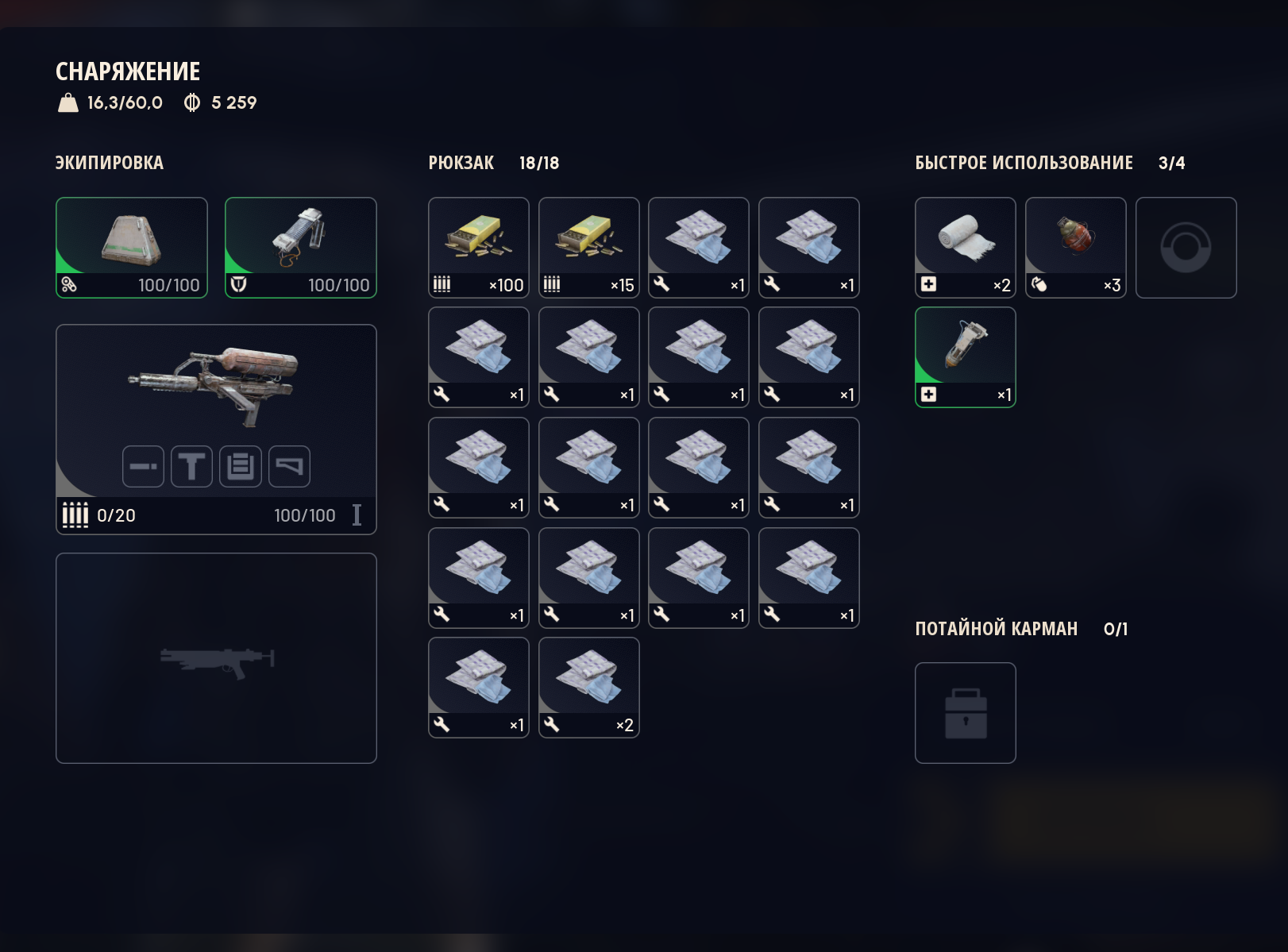
Task: Click the empty quick-use slot
Action: (x=1186, y=248)
